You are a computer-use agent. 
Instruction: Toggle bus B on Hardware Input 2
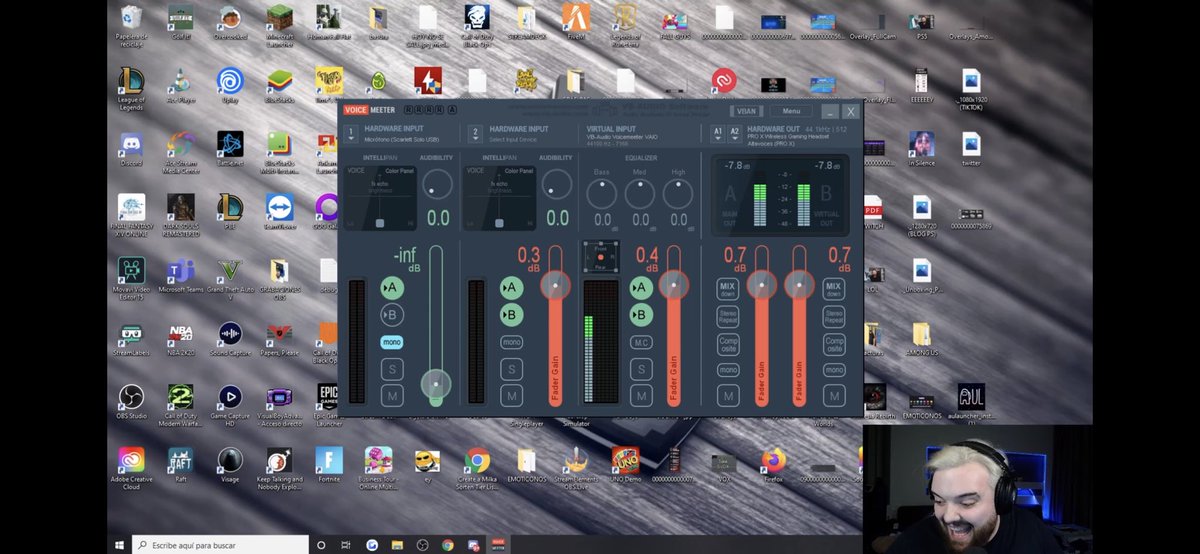click(511, 315)
